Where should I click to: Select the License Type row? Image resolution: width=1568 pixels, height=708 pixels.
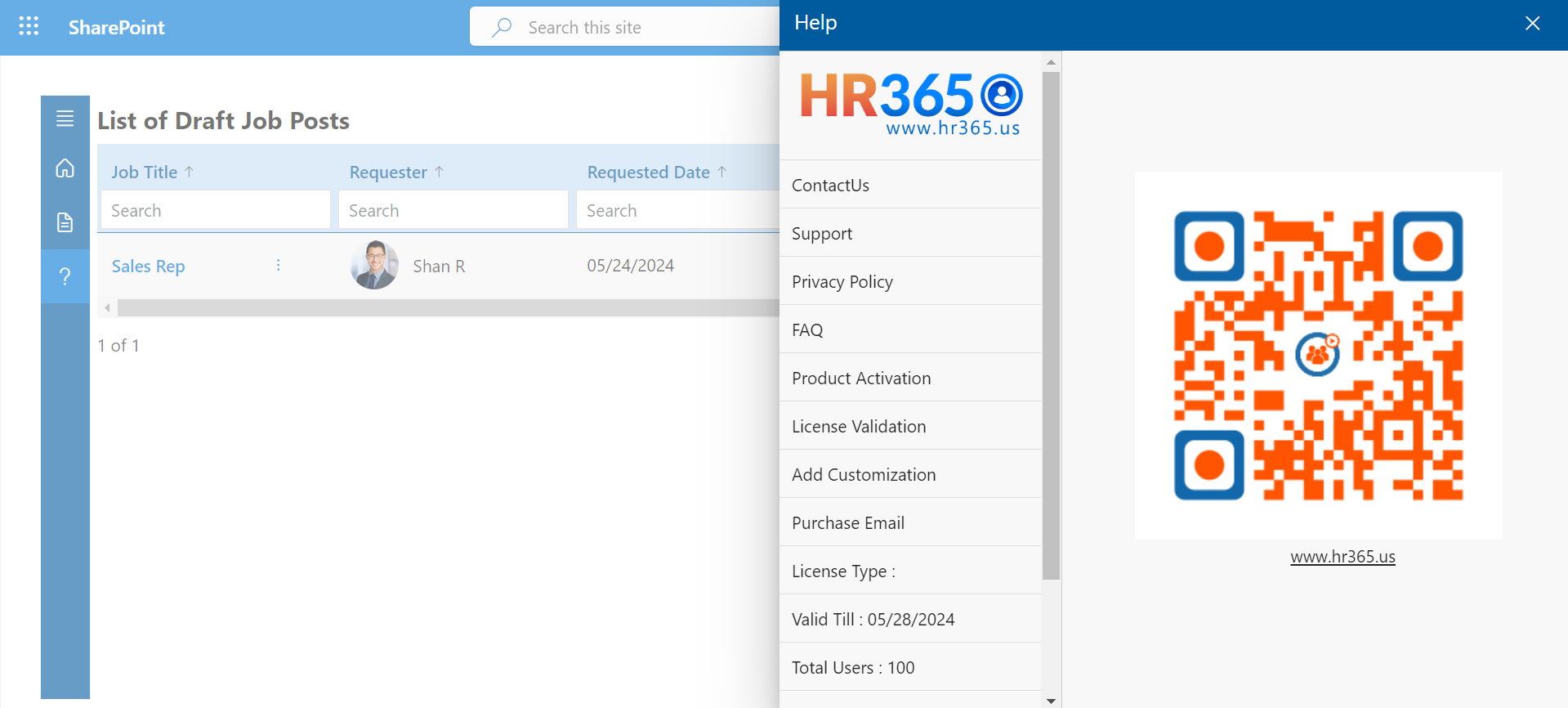910,571
